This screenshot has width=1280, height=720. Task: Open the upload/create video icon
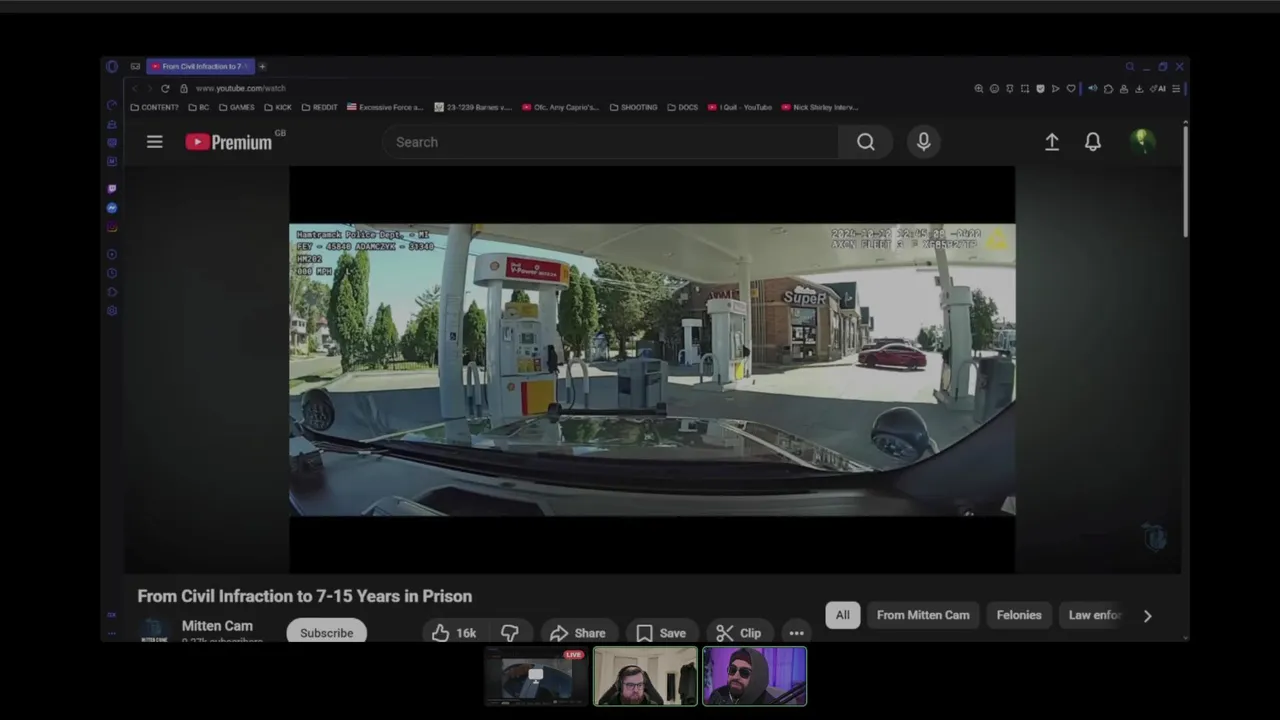(1052, 142)
